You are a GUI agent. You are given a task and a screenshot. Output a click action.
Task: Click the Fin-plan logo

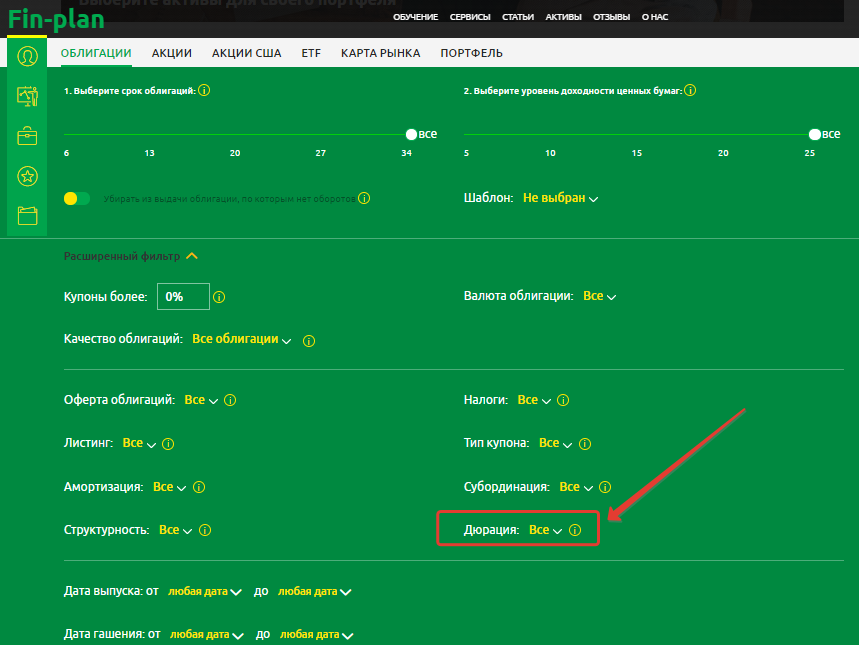tap(56, 19)
